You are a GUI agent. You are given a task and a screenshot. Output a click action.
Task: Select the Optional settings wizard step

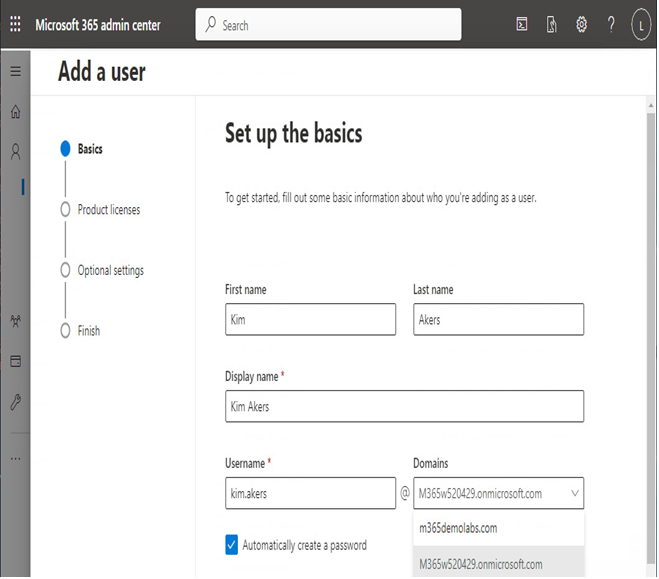click(103, 271)
